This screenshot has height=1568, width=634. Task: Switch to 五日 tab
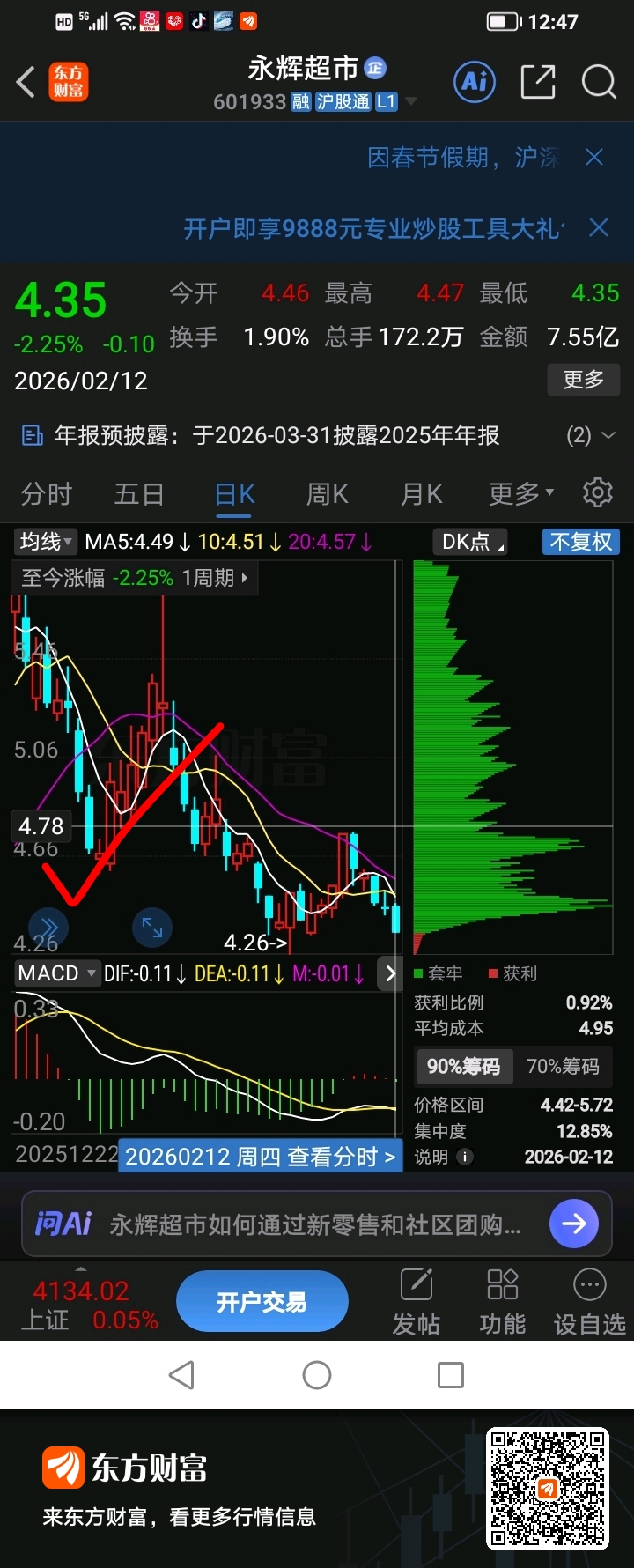pos(139,493)
